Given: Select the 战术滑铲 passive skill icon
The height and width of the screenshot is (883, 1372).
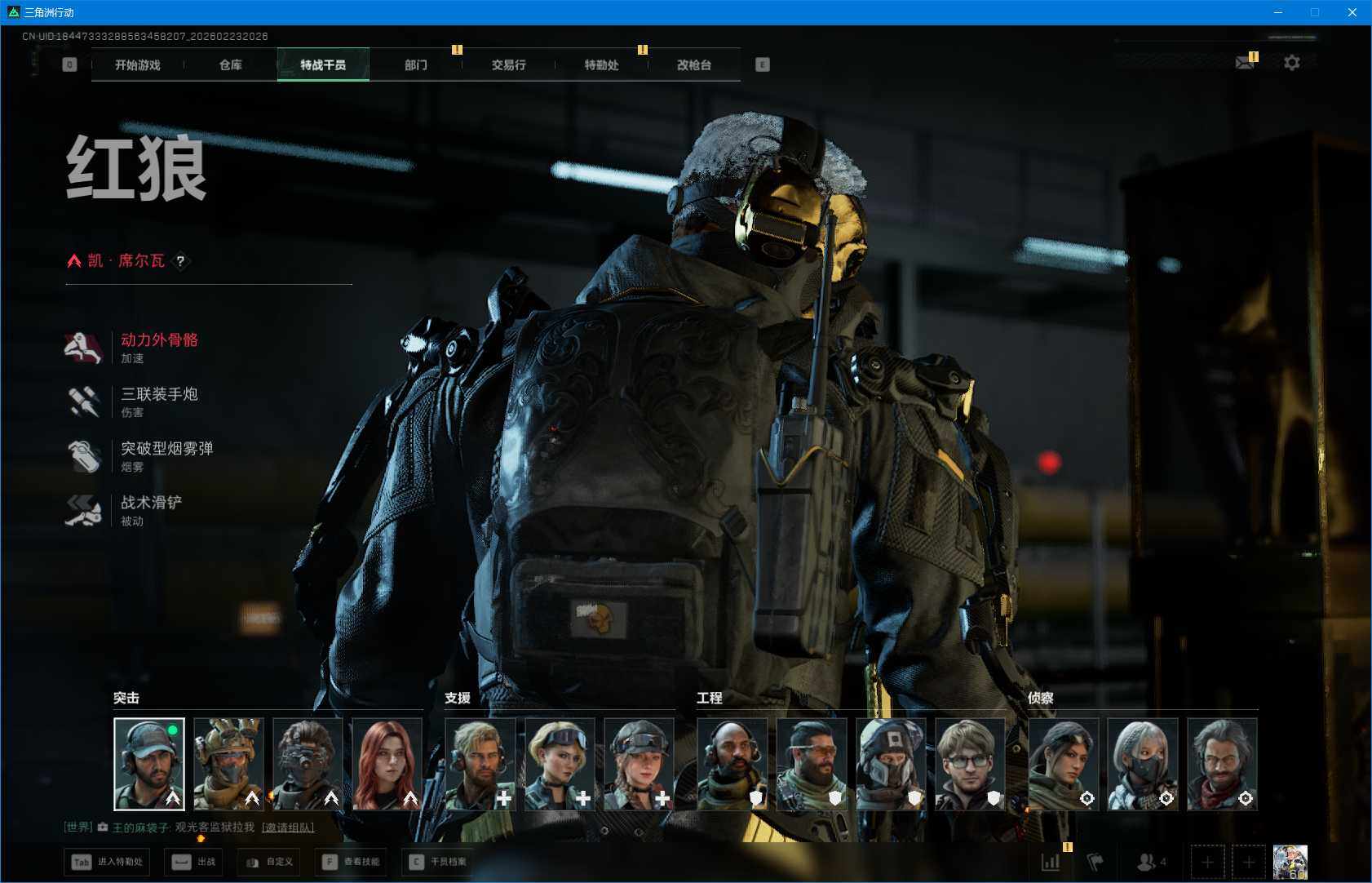Looking at the screenshot, I should [83, 510].
